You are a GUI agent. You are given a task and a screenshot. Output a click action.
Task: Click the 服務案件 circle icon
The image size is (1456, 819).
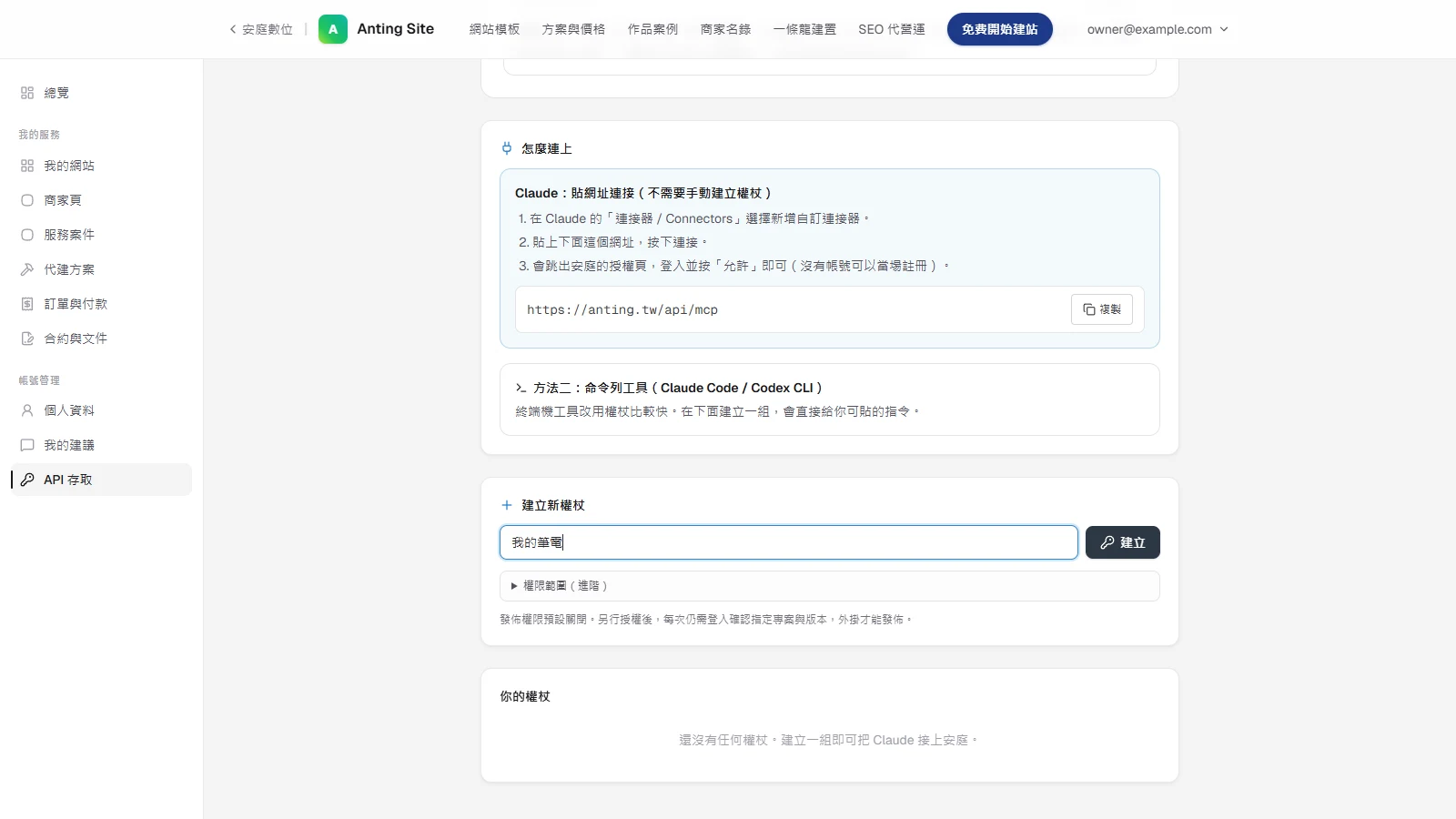27,235
